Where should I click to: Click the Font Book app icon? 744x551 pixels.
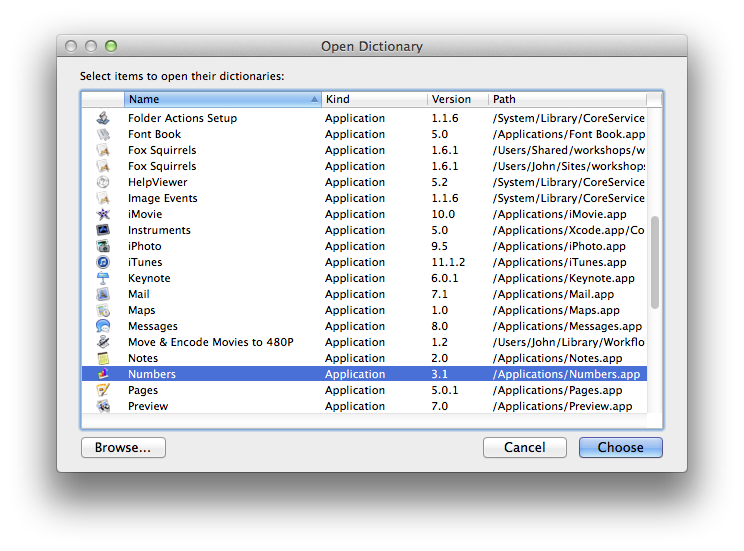coord(103,134)
